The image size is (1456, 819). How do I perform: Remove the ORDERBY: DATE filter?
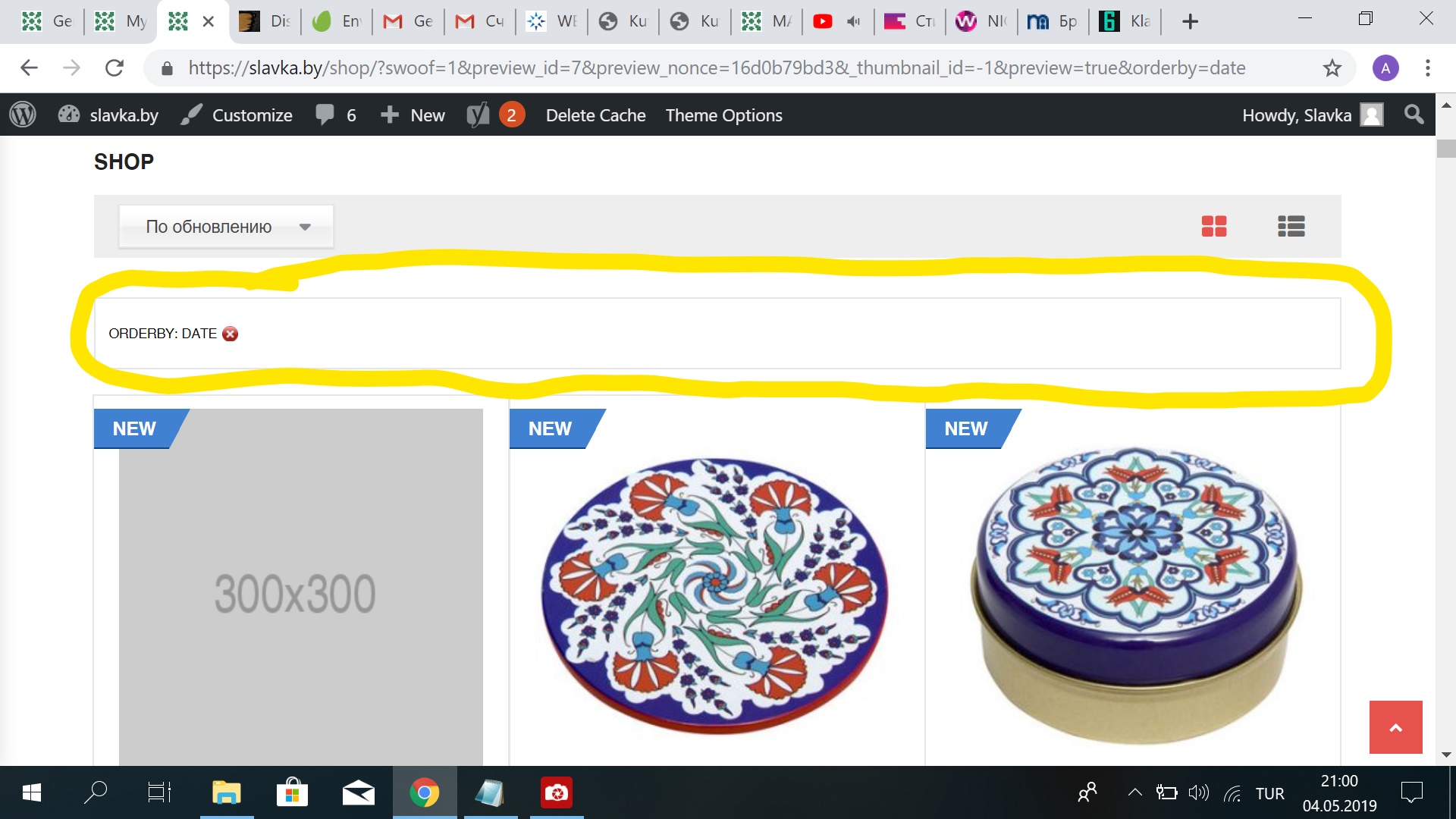[231, 334]
